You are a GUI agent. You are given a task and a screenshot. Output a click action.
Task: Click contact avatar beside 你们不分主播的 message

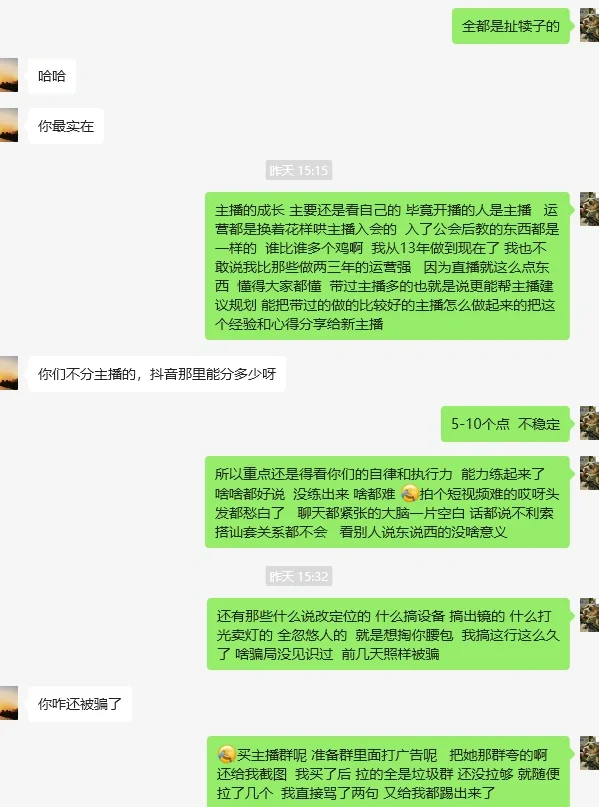coord(9,373)
